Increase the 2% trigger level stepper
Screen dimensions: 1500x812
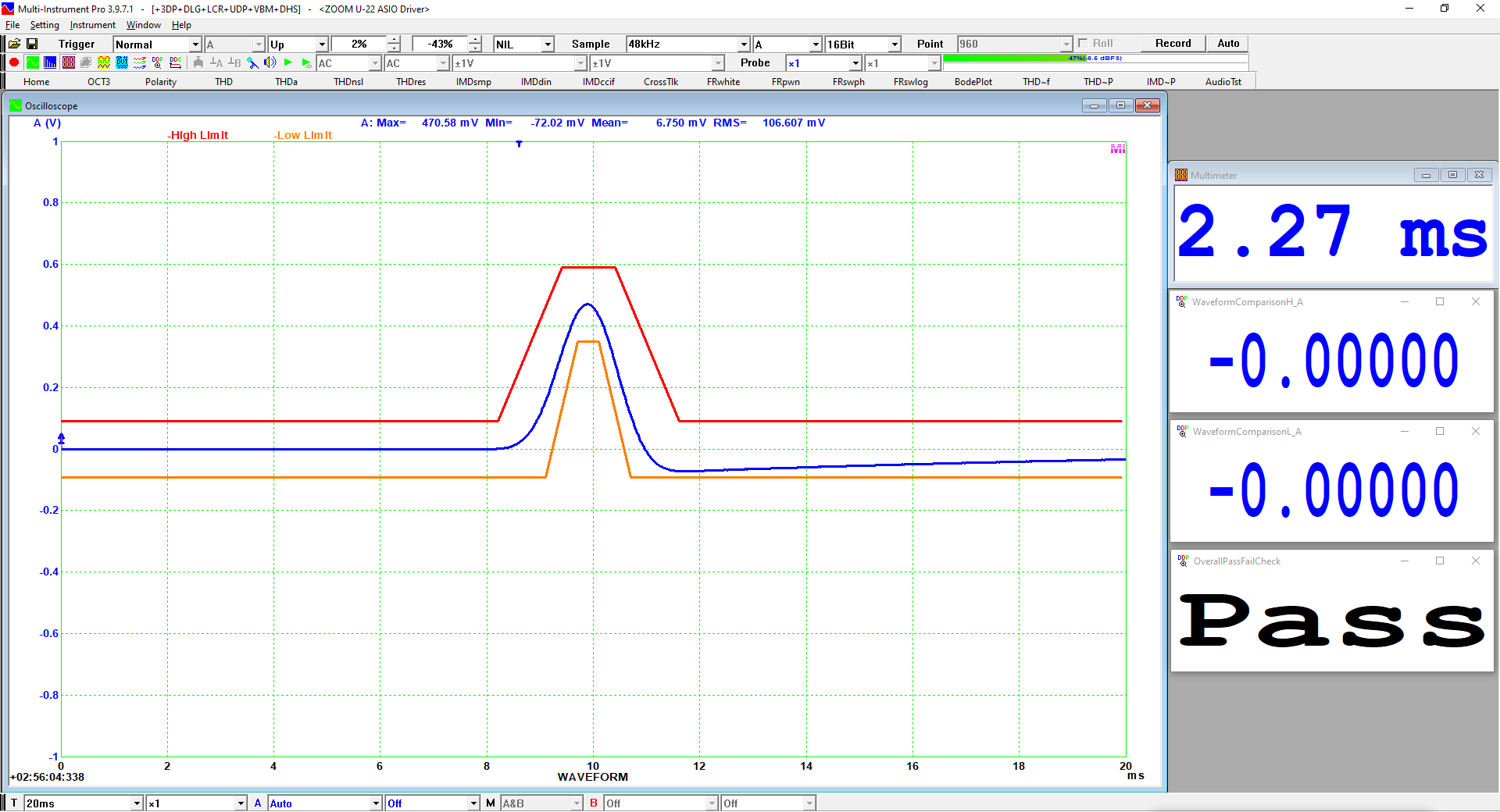(394, 41)
